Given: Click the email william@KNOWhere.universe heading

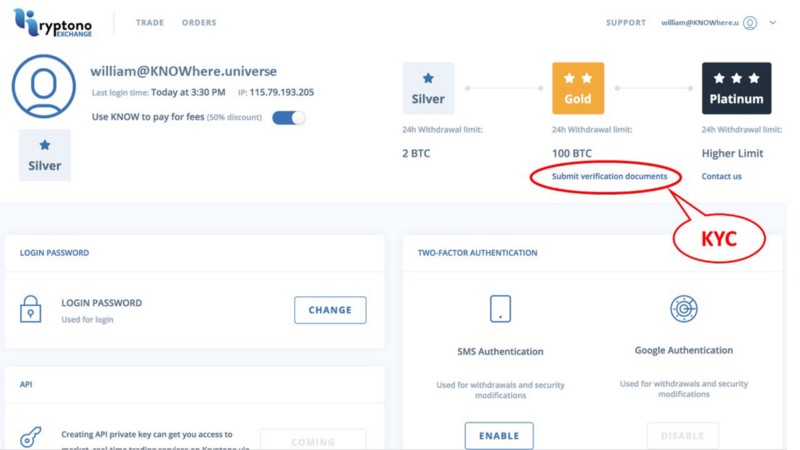Looking at the screenshot, I should (184, 71).
